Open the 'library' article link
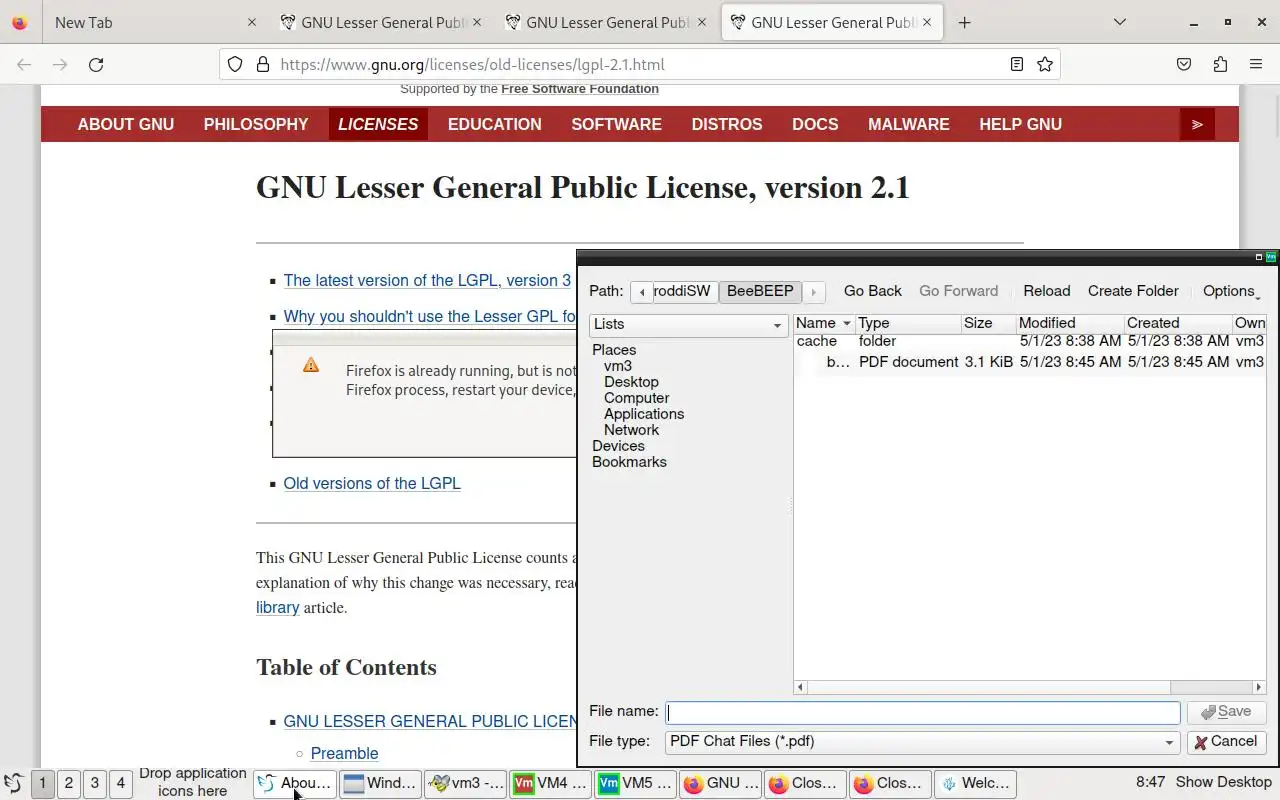This screenshot has width=1280, height=800. click(x=277, y=607)
